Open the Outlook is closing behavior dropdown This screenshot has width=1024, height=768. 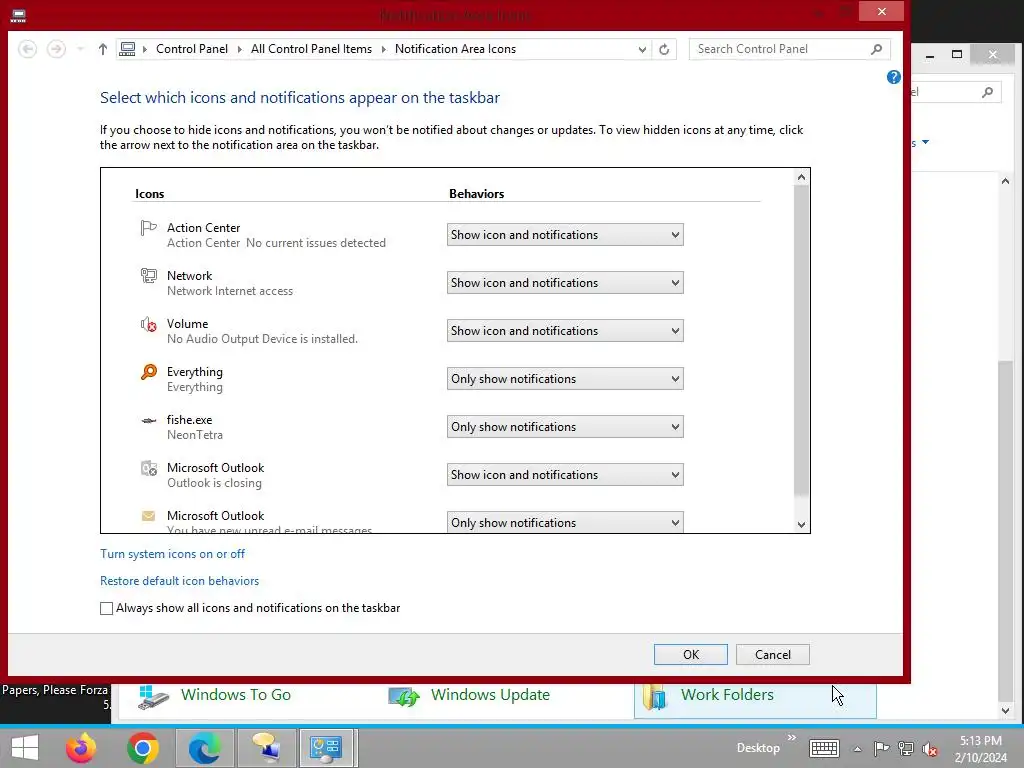click(565, 475)
